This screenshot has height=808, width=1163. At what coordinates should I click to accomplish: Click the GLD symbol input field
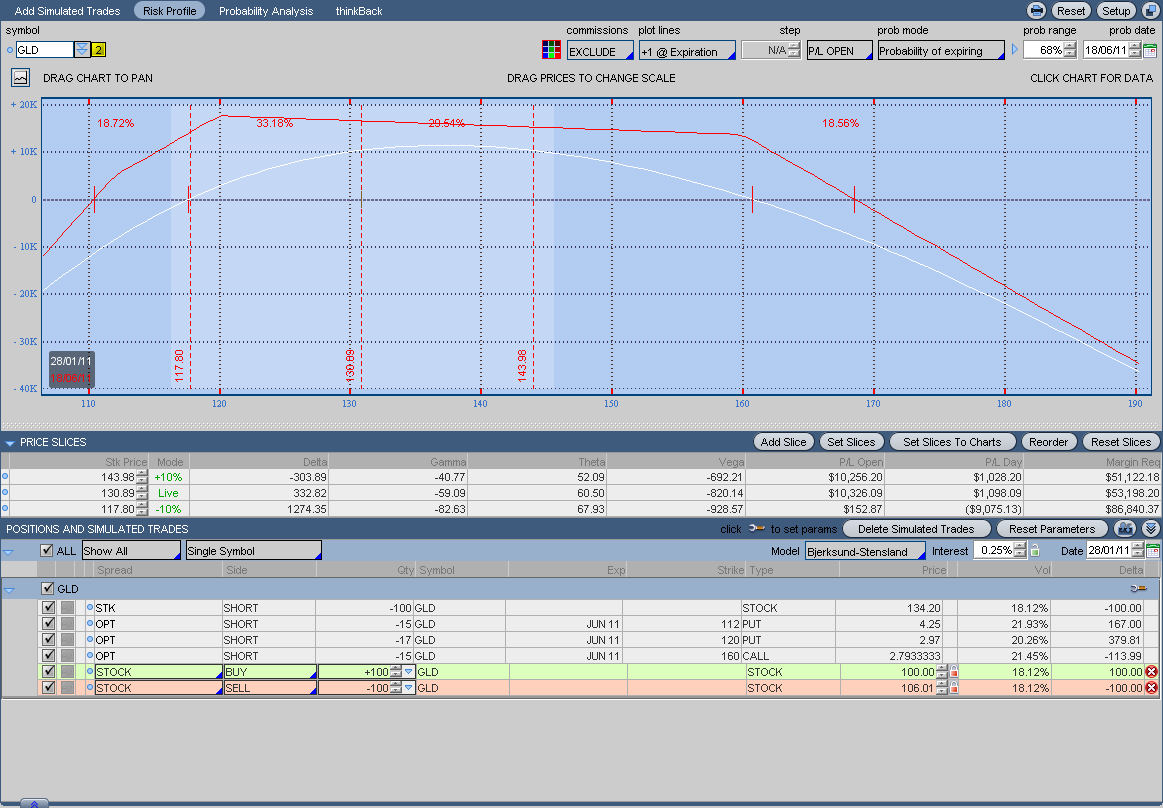44,50
